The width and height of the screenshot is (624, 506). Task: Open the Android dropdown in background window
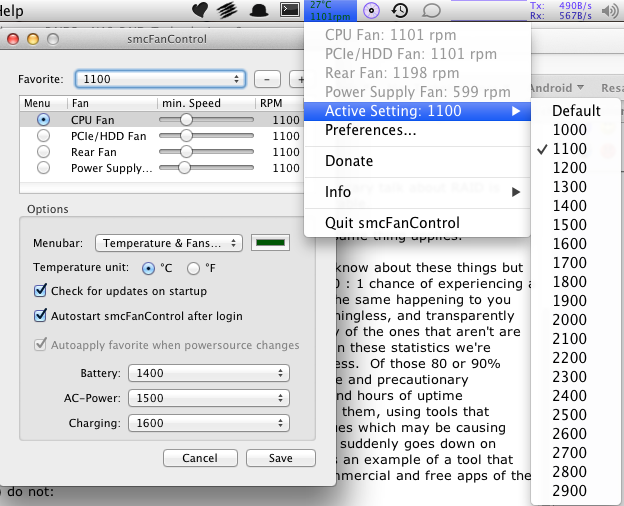click(557, 88)
